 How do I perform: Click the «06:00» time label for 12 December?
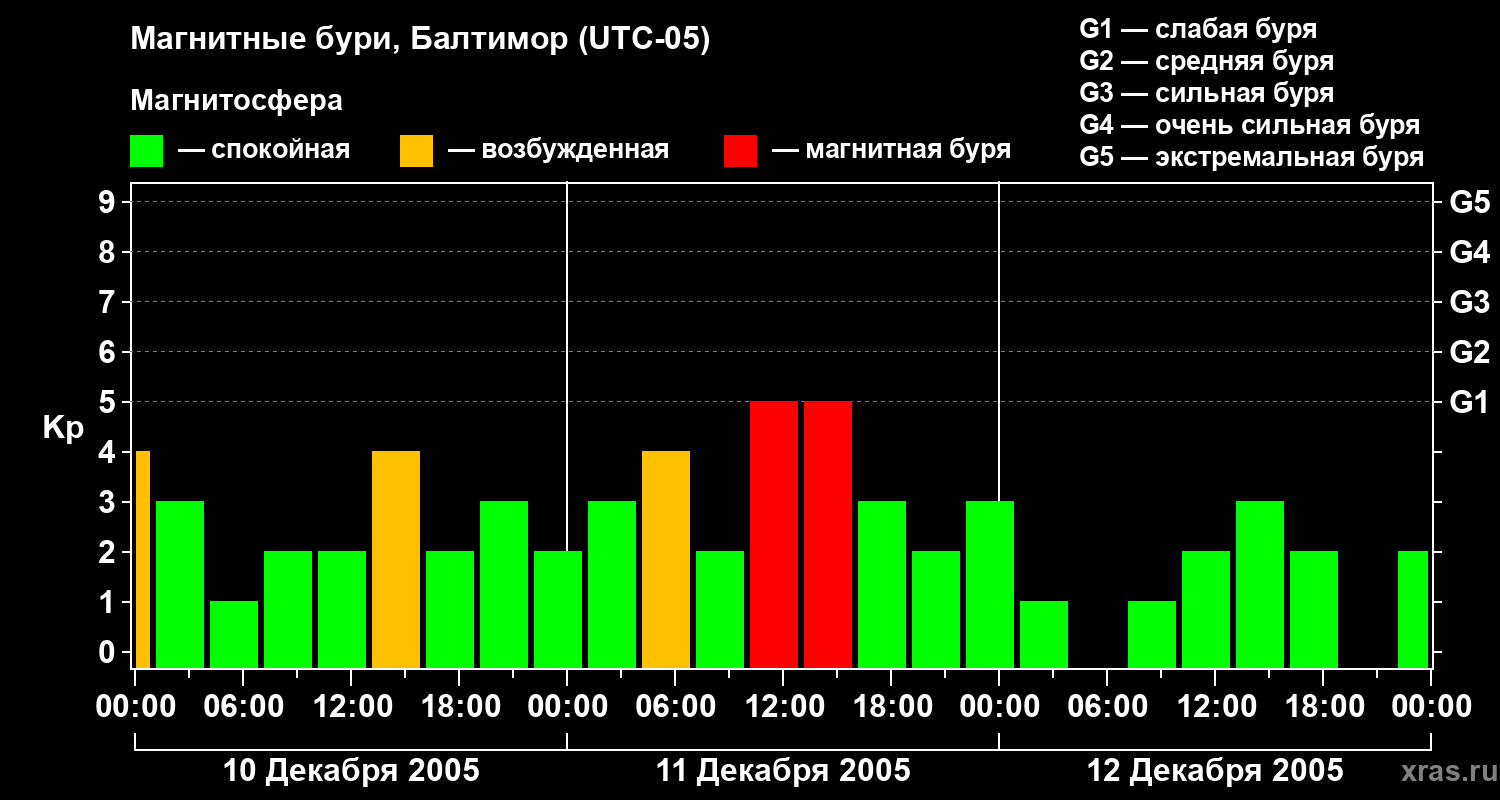pos(1107,707)
